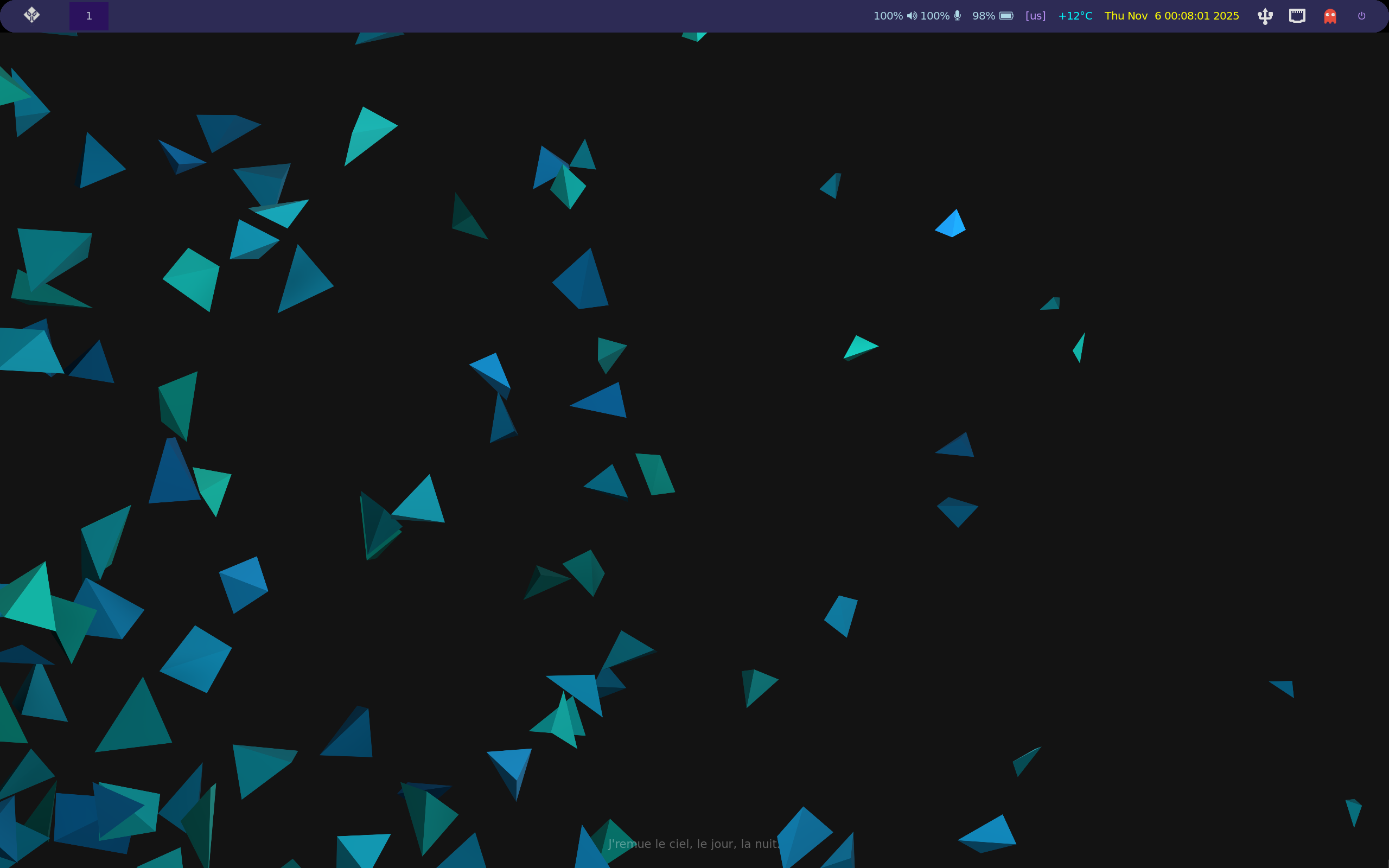This screenshot has height=868, width=1389.
Task: Click the USB devices icon
Action: click(x=1265, y=16)
